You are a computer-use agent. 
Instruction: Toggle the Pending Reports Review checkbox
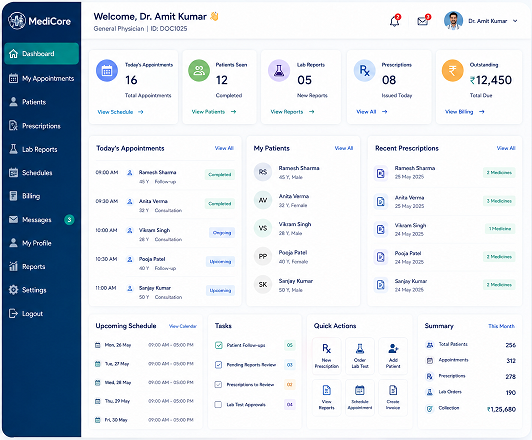pos(218,365)
